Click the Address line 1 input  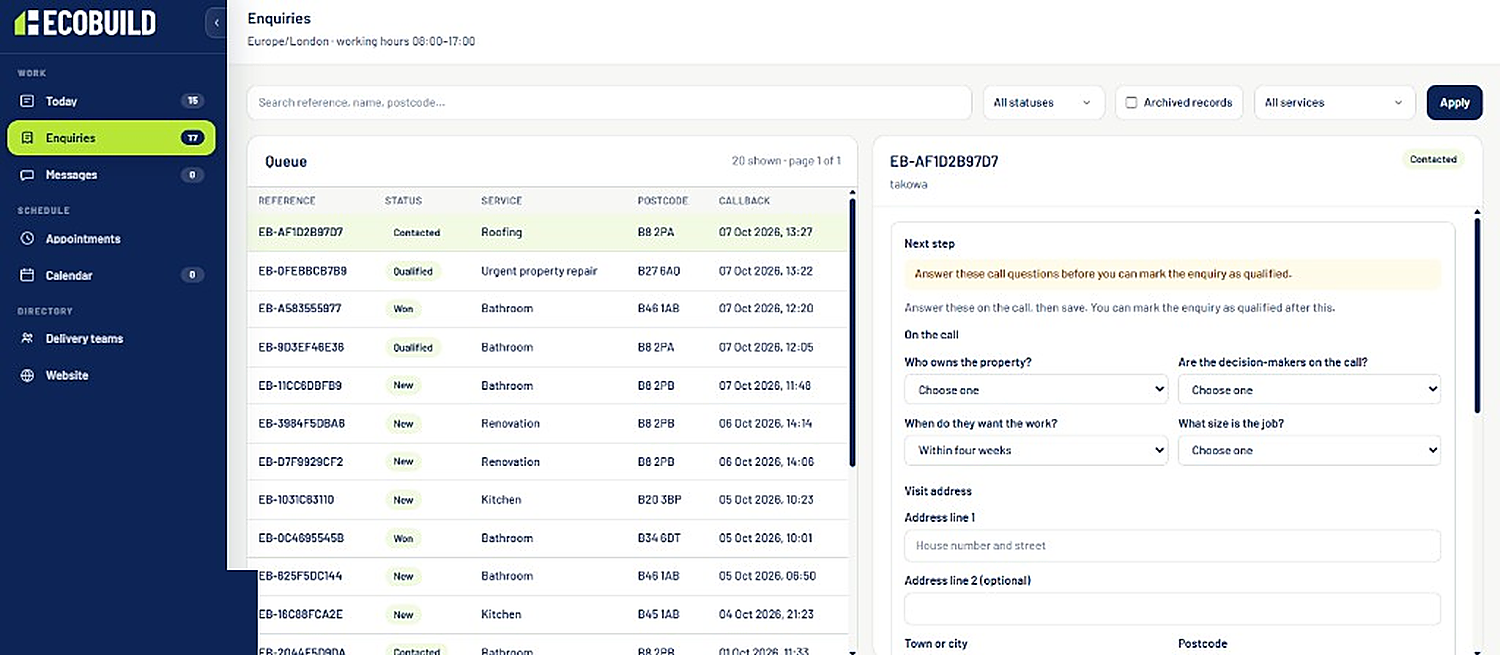[x=1172, y=546]
